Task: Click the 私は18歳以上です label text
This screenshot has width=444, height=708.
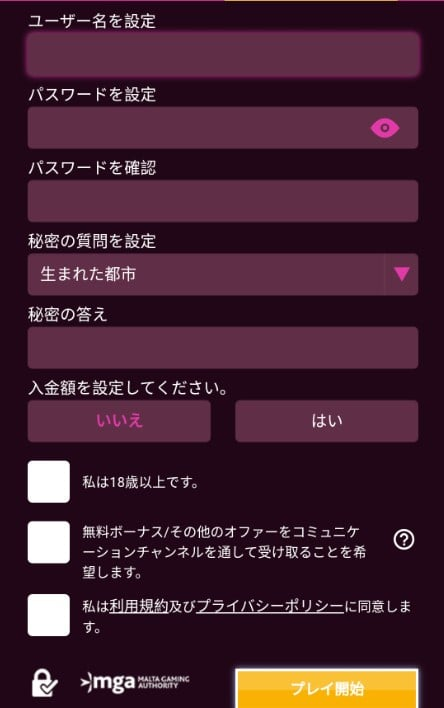Action: pyautogui.click(x=140, y=482)
